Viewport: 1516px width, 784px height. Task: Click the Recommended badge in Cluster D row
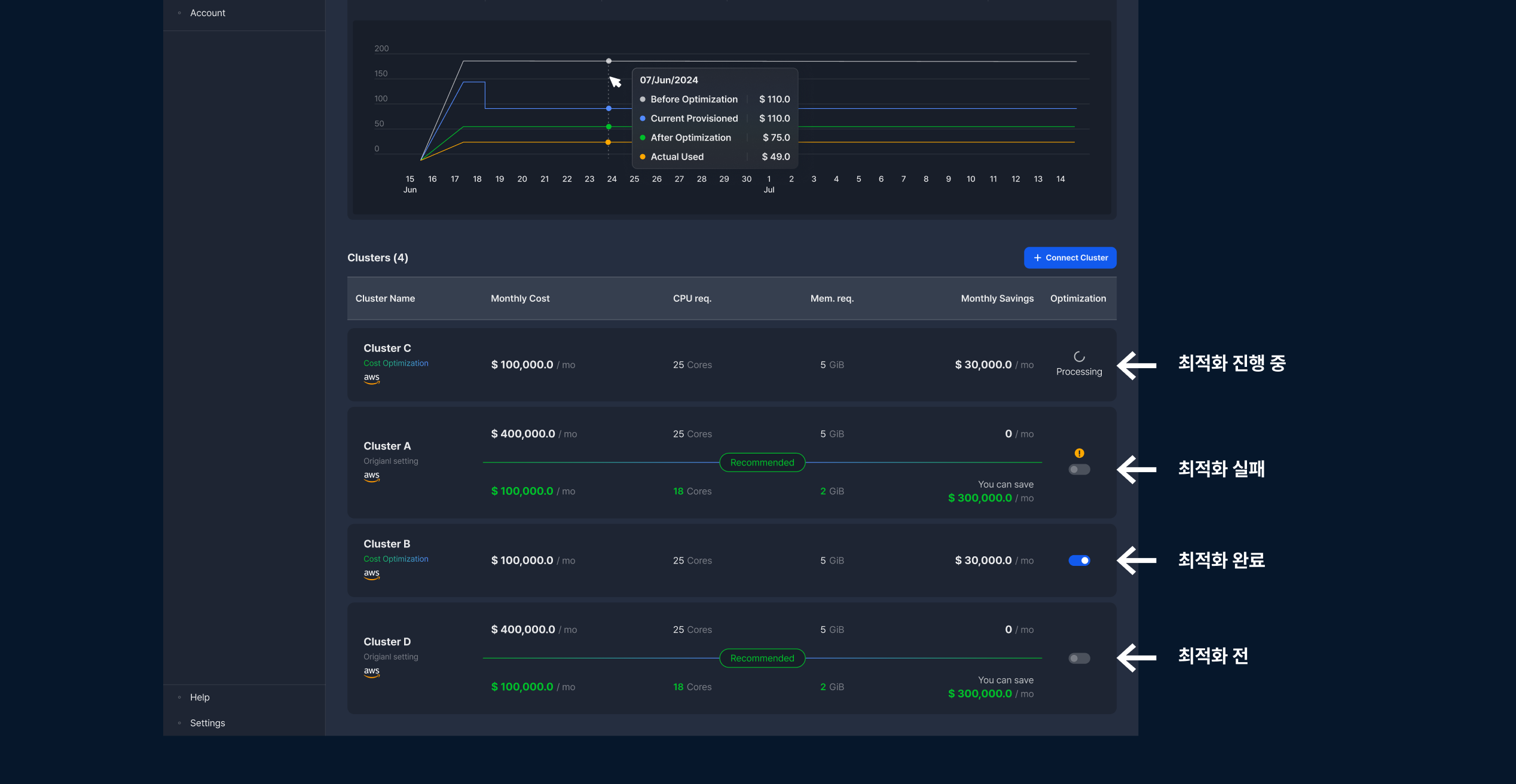[x=762, y=658]
